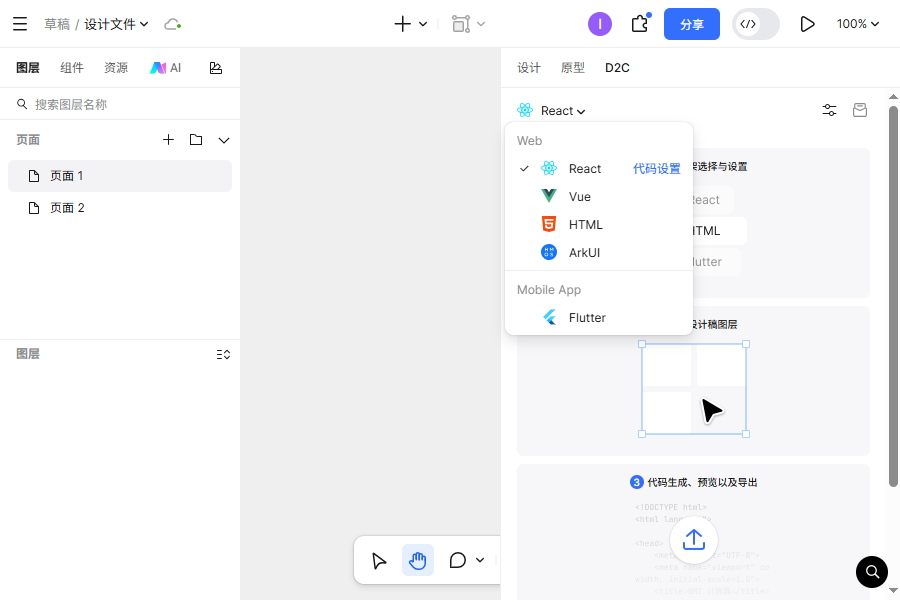The image size is (900, 600).
Task: Open the hamburger main menu
Action: tap(20, 24)
